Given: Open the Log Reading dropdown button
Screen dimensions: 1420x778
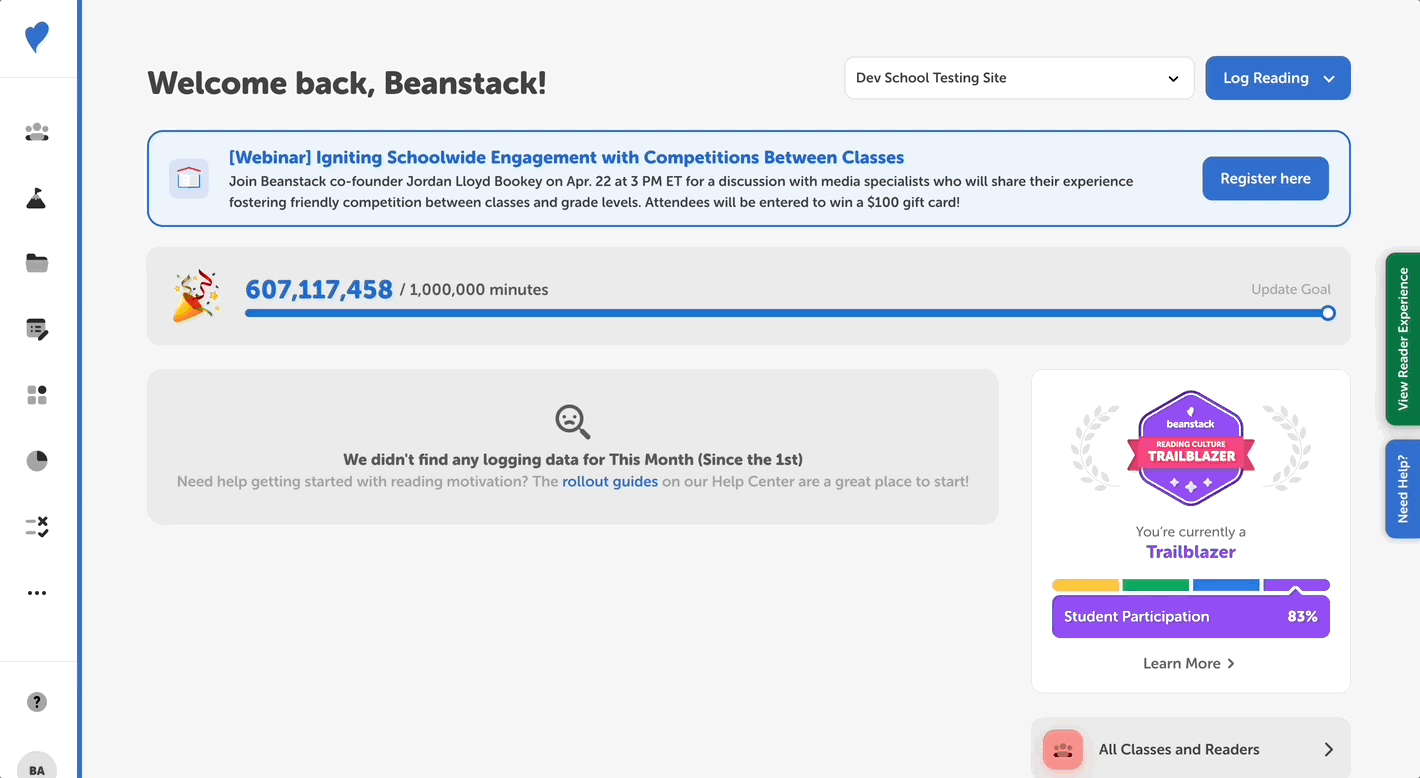Looking at the screenshot, I should coord(1277,78).
